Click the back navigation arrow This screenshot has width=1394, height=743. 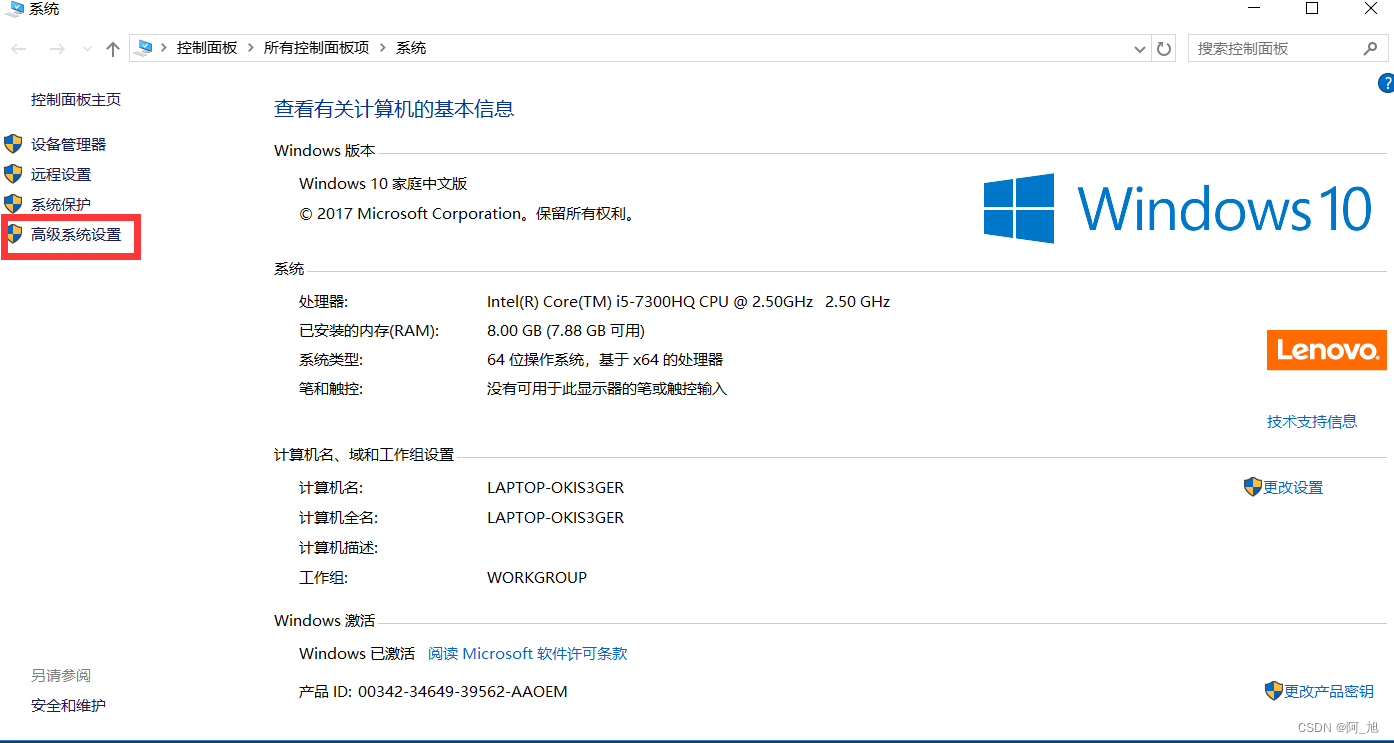19,49
